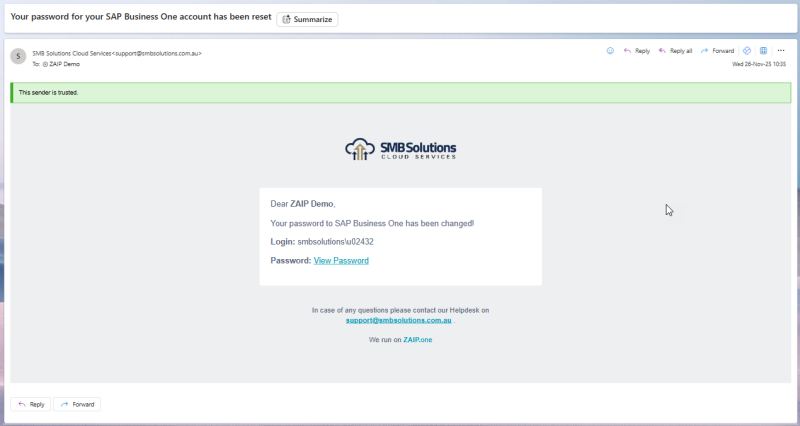Add an emoji reaction to the email
Screen dimensions: 800x426
[x=611, y=50]
